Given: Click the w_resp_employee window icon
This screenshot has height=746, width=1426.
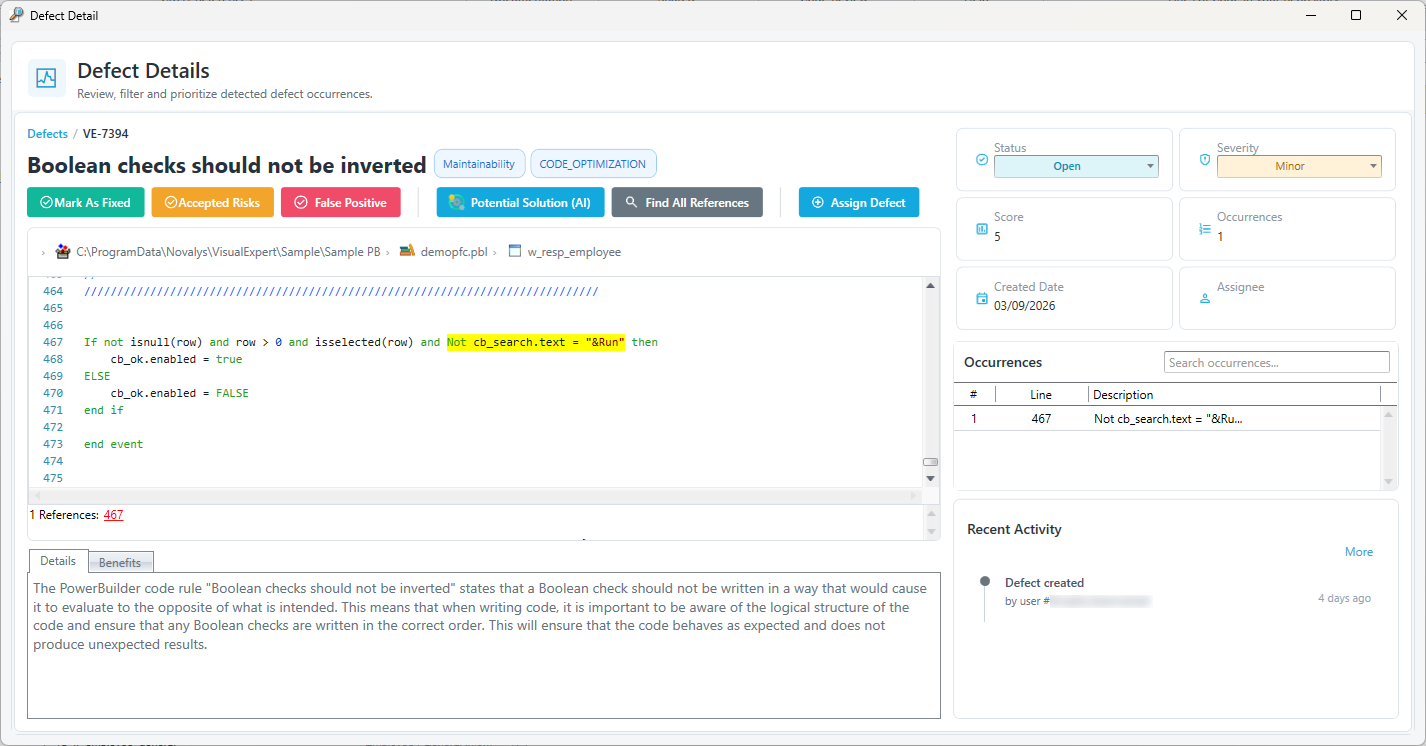Looking at the screenshot, I should (515, 251).
